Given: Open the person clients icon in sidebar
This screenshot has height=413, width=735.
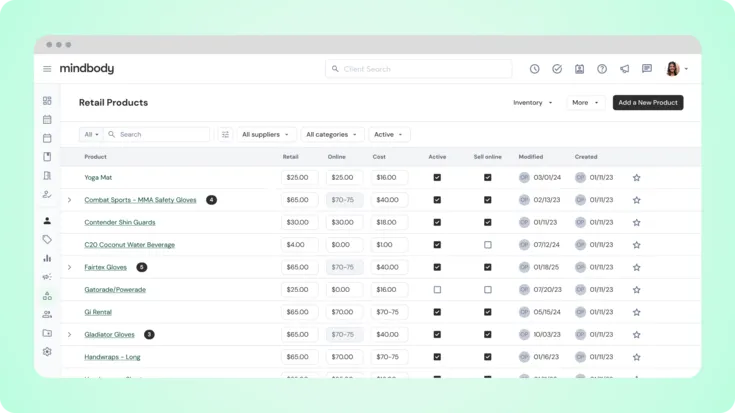Looking at the screenshot, I should [x=47, y=221].
